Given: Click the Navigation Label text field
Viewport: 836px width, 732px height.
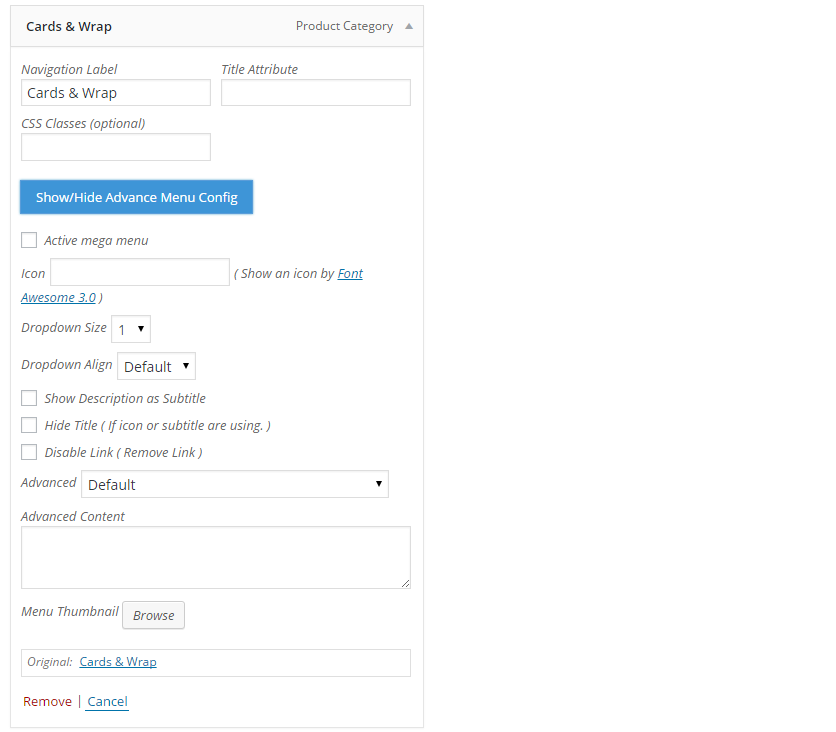Looking at the screenshot, I should [116, 93].
